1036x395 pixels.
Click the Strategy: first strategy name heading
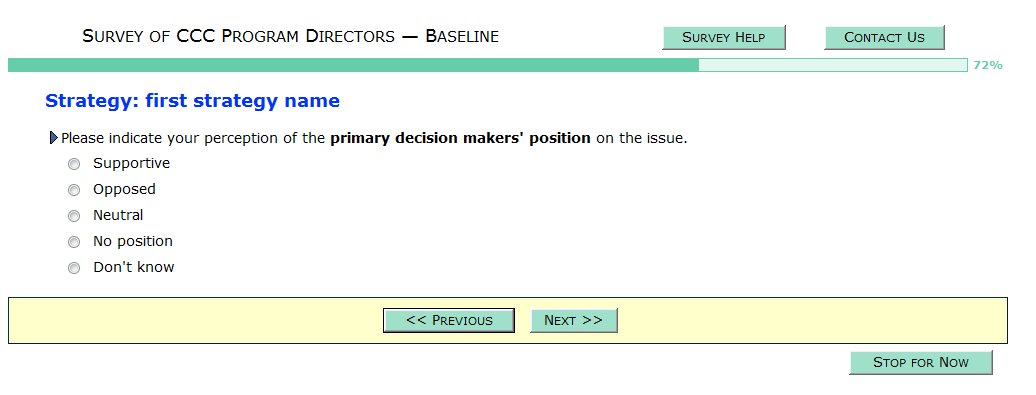click(192, 101)
